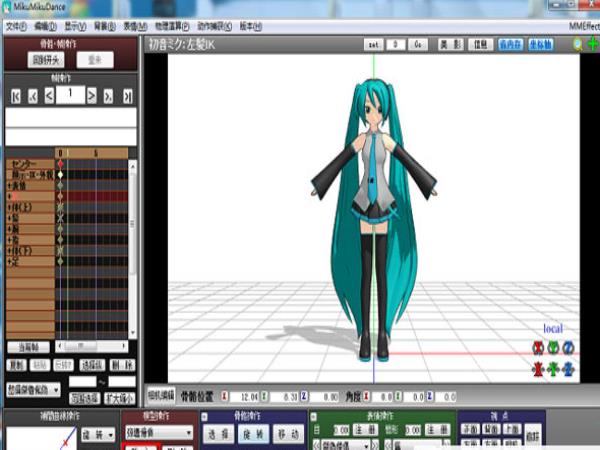Select the センター bone row in timeline
Image resolution: width=600 pixels, height=450 pixels.
[30, 164]
